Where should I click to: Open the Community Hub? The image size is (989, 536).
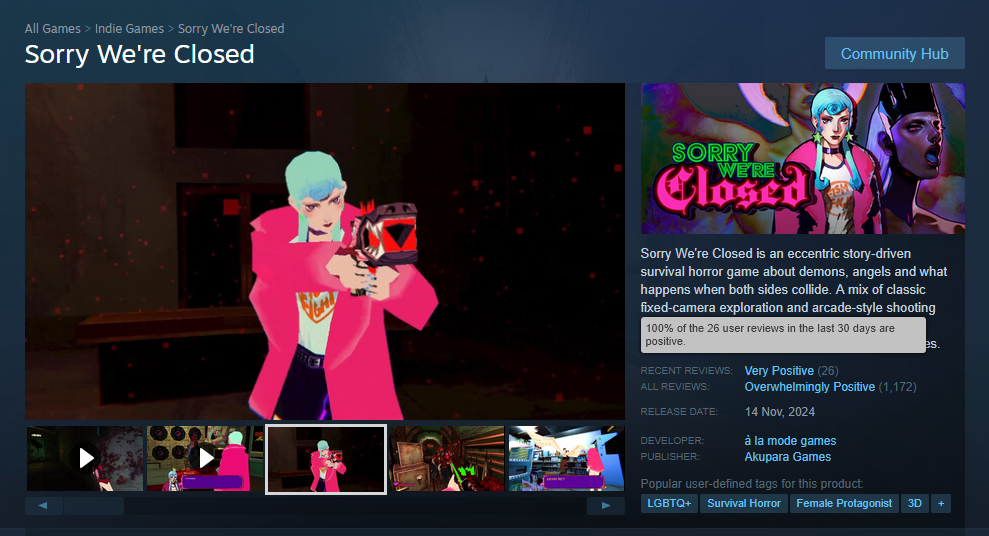click(x=894, y=54)
